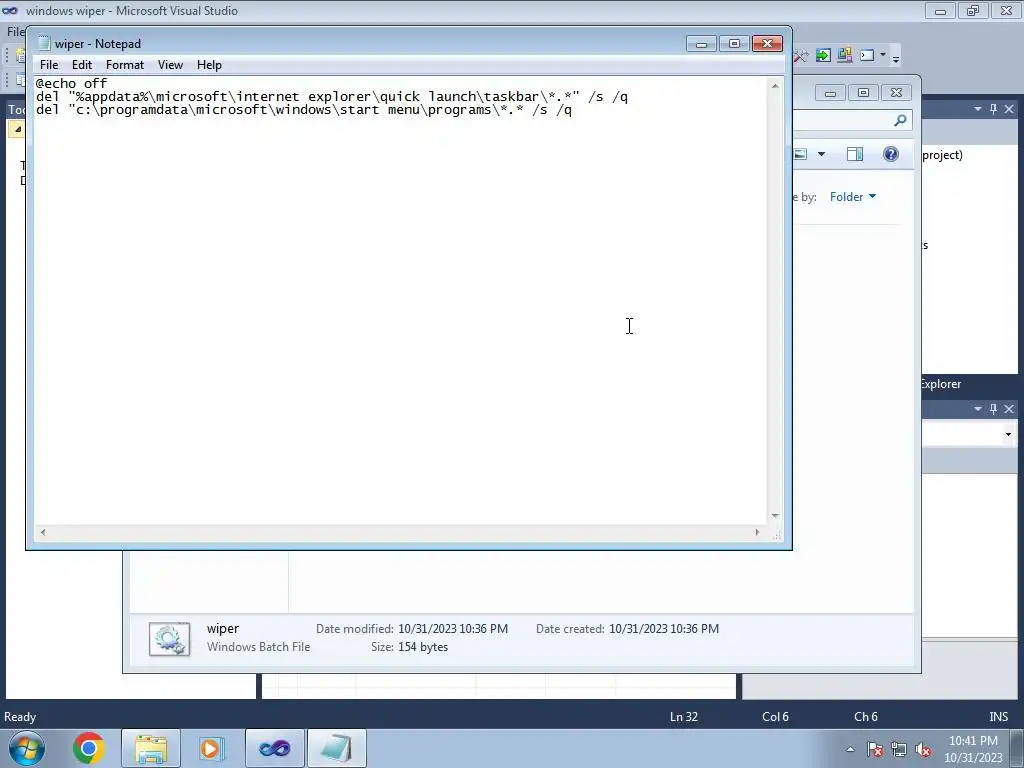
Task: Open Windows Media Player from the taskbar
Action: point(211,748)
